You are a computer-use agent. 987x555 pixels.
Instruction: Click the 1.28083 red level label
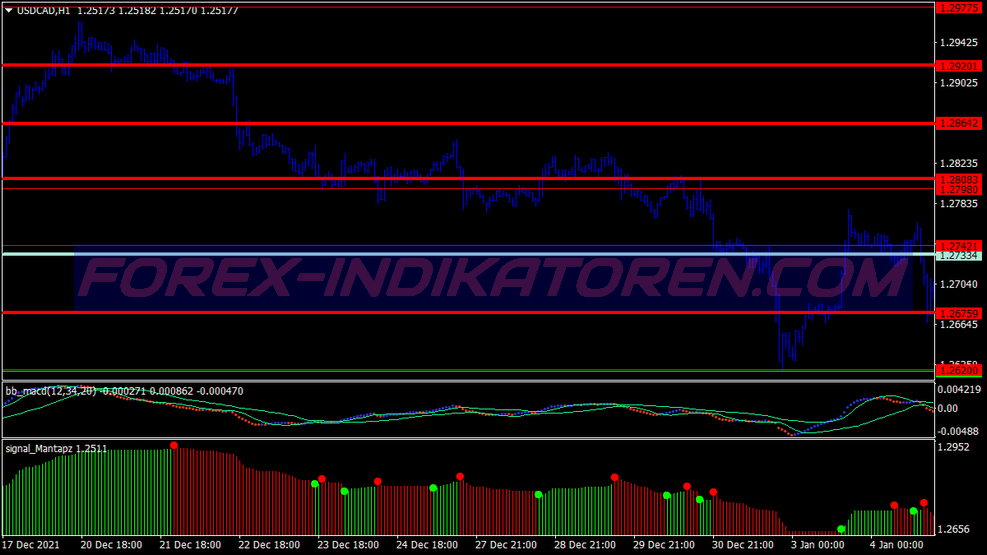[x=959, y=180]
